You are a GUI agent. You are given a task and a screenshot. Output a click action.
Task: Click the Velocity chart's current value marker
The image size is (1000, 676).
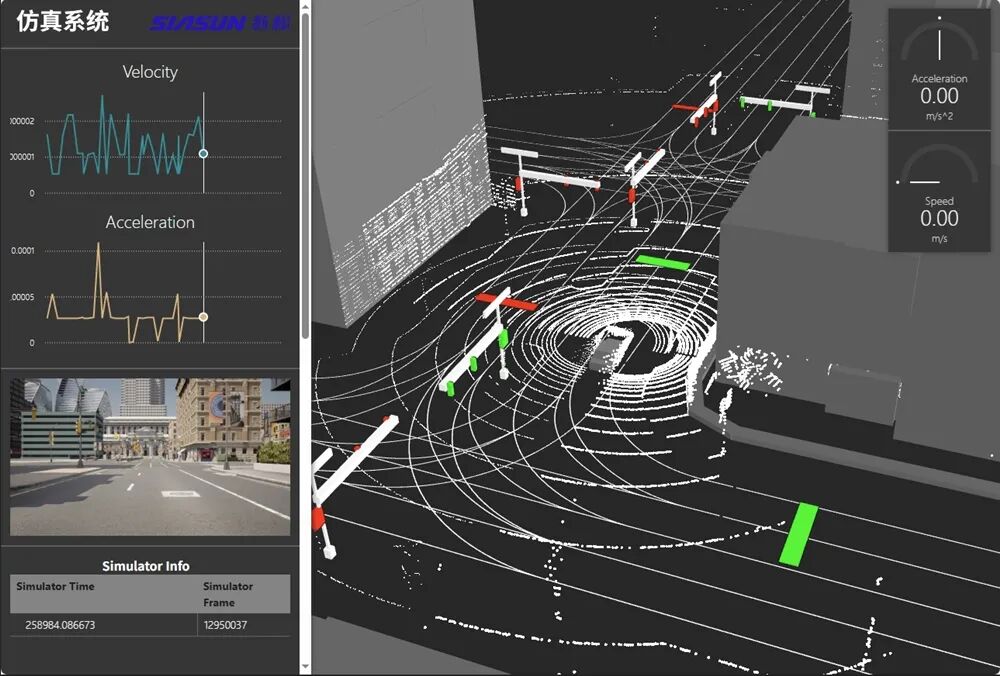tap(203, 153)
